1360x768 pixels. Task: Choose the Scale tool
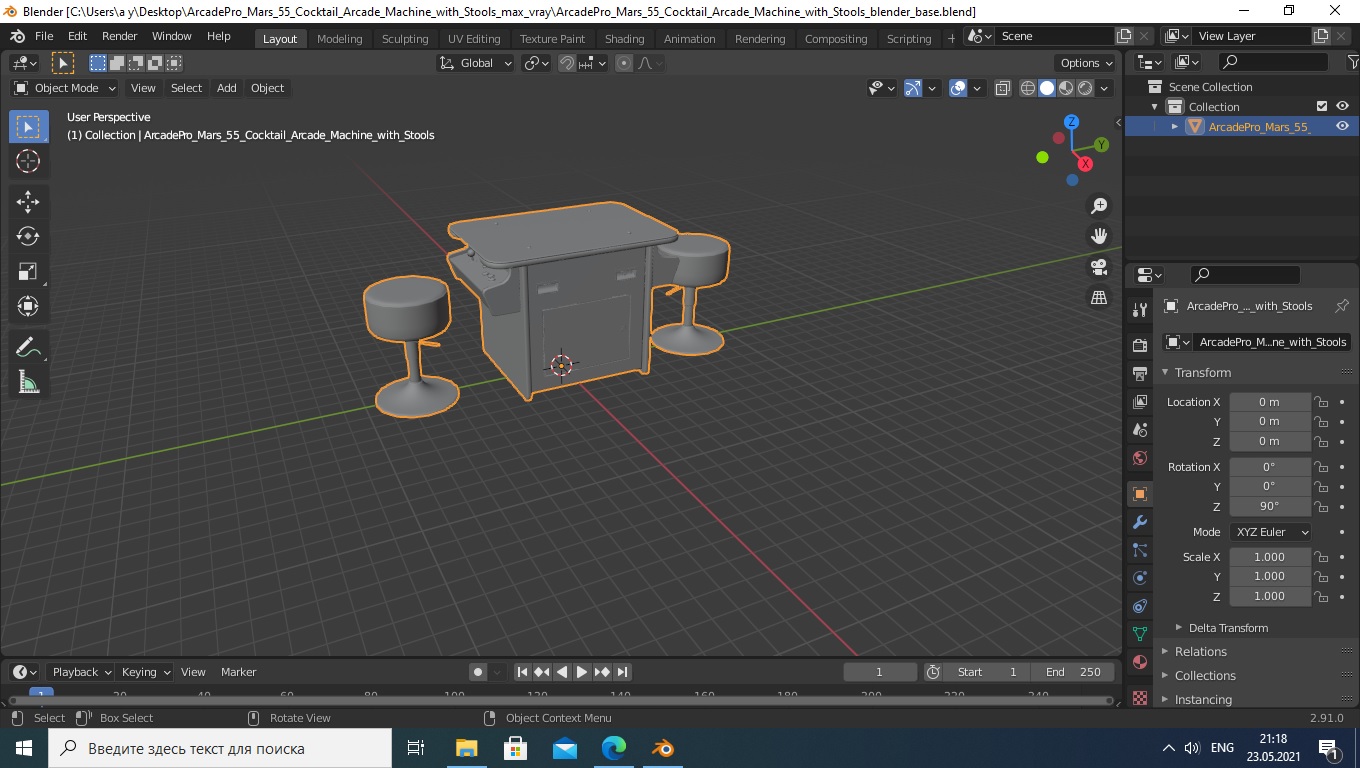(x=28, y=271)
